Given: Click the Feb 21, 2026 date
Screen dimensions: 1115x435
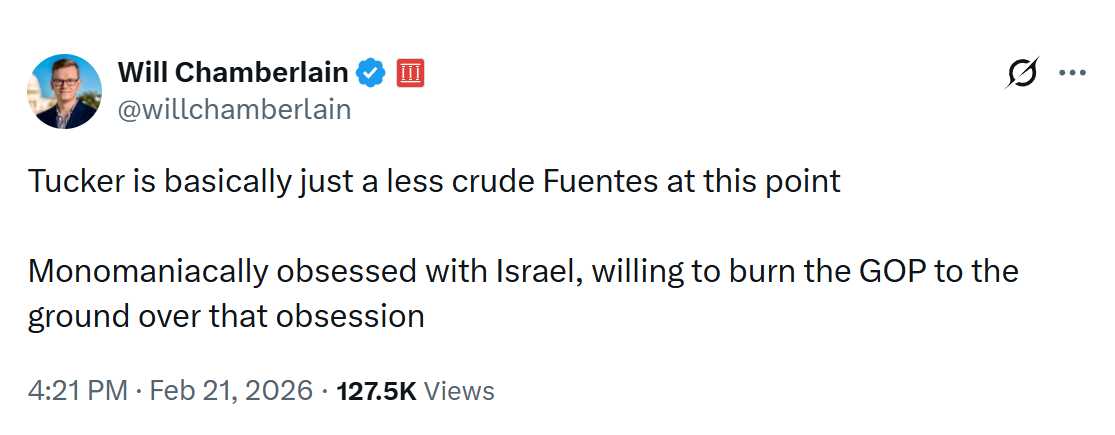Looking at the screenshot, I should [x=230, y=390].
